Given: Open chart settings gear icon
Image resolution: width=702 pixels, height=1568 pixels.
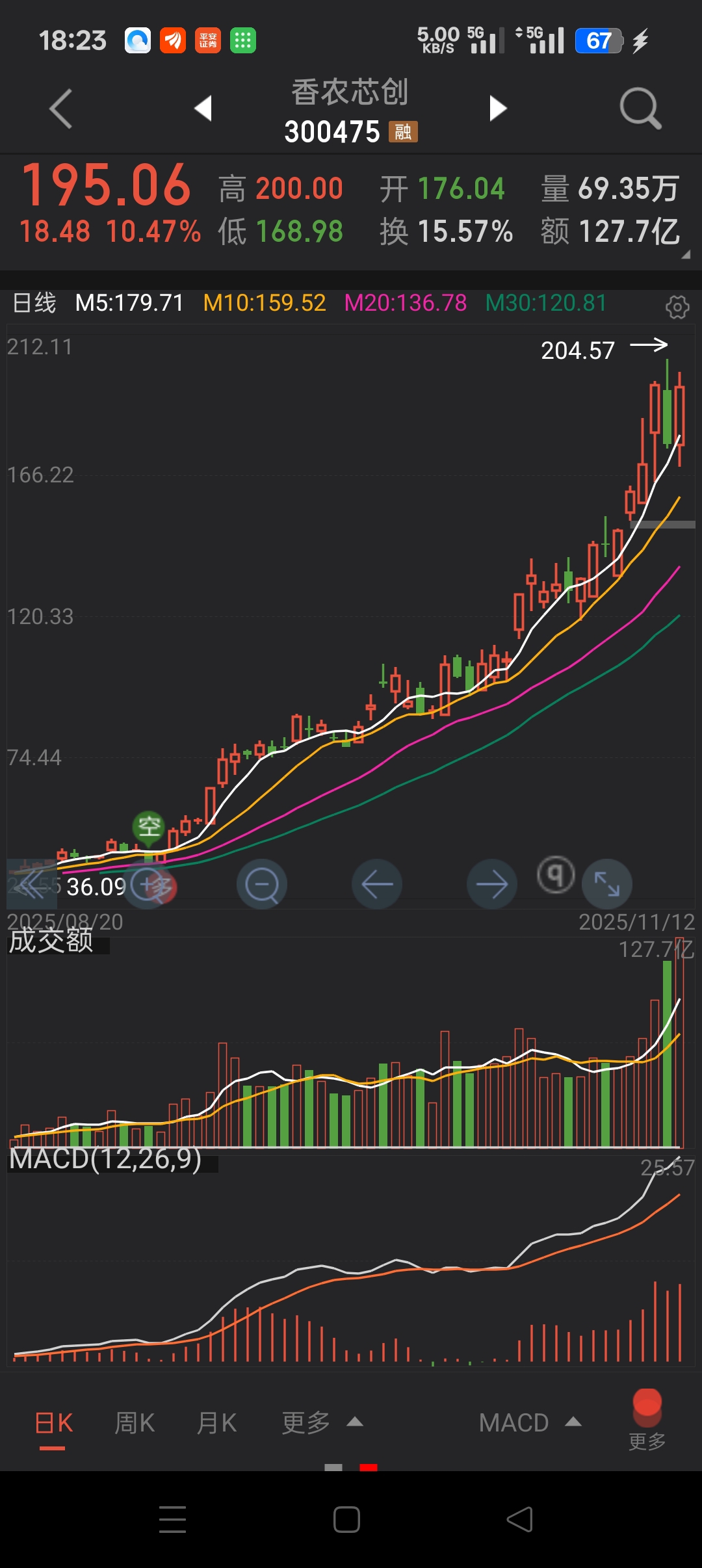Looking at the screenshot, I should [x=677, y=306].
